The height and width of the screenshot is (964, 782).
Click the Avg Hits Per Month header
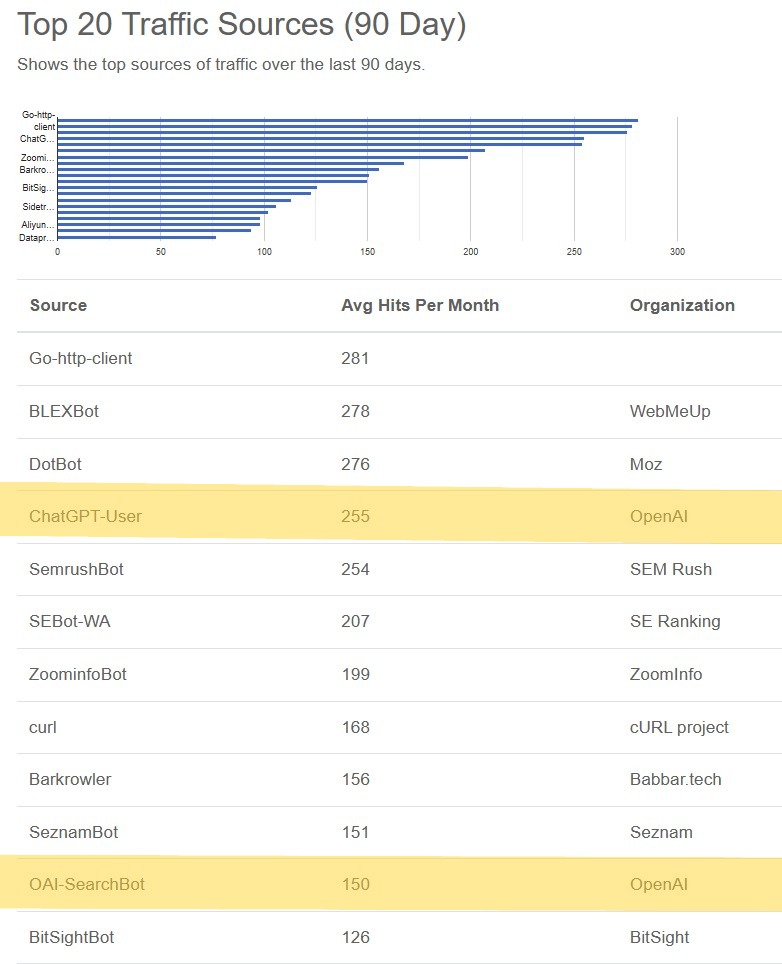tap(419, 306)
